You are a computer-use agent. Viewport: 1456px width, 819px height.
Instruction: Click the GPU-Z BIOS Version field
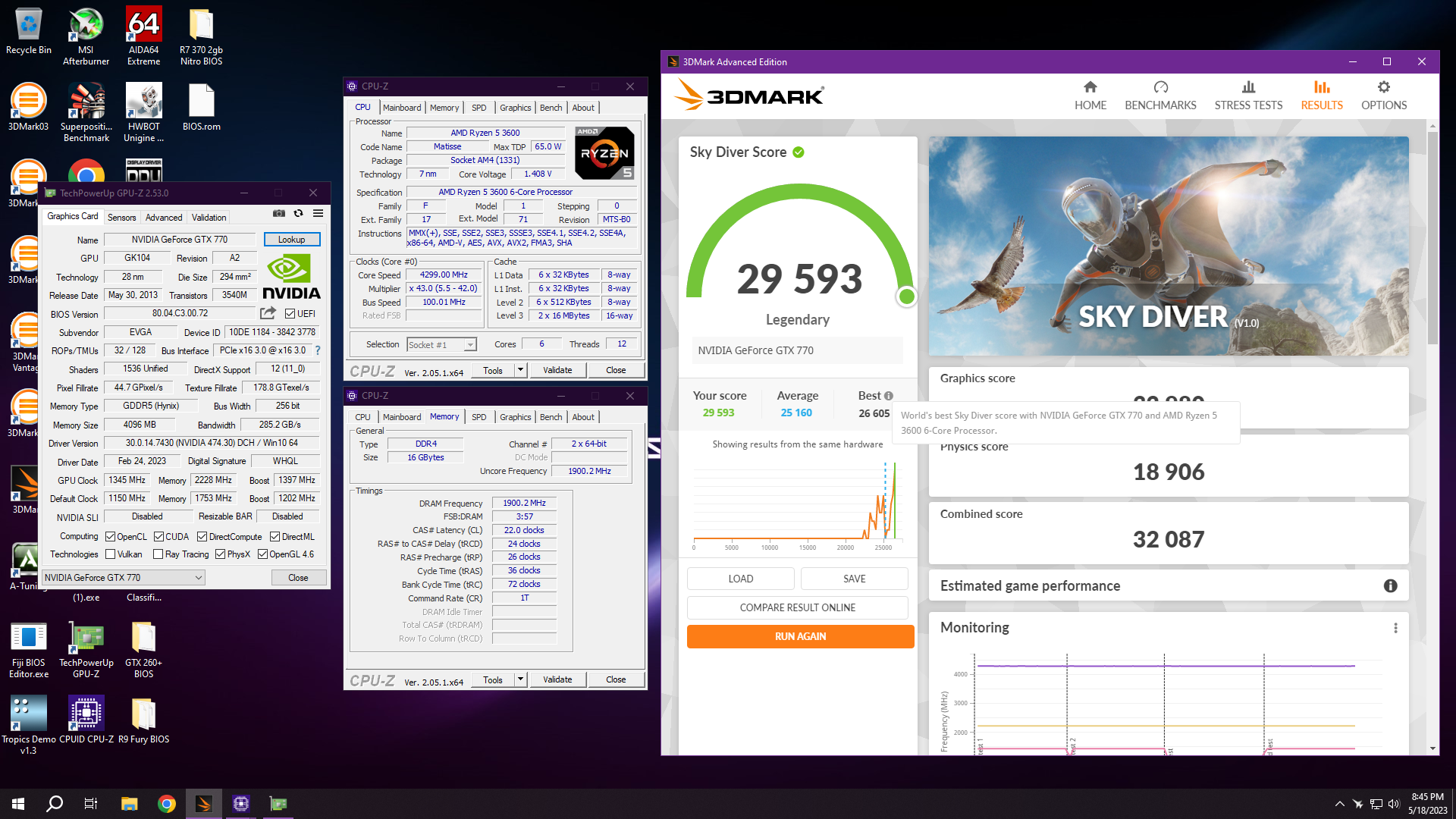click(180, 313)
